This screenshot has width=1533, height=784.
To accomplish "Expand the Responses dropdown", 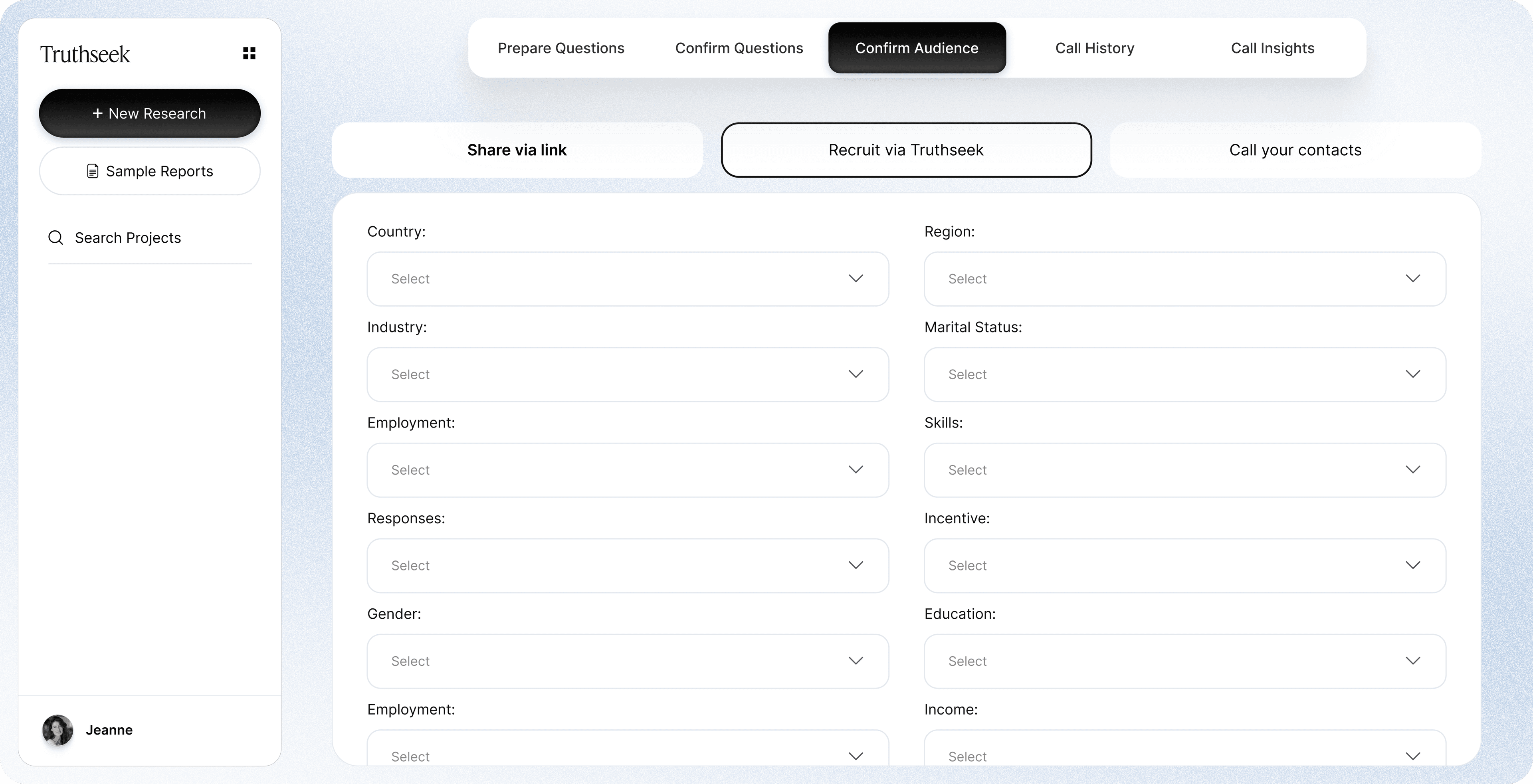I will 627,565.
